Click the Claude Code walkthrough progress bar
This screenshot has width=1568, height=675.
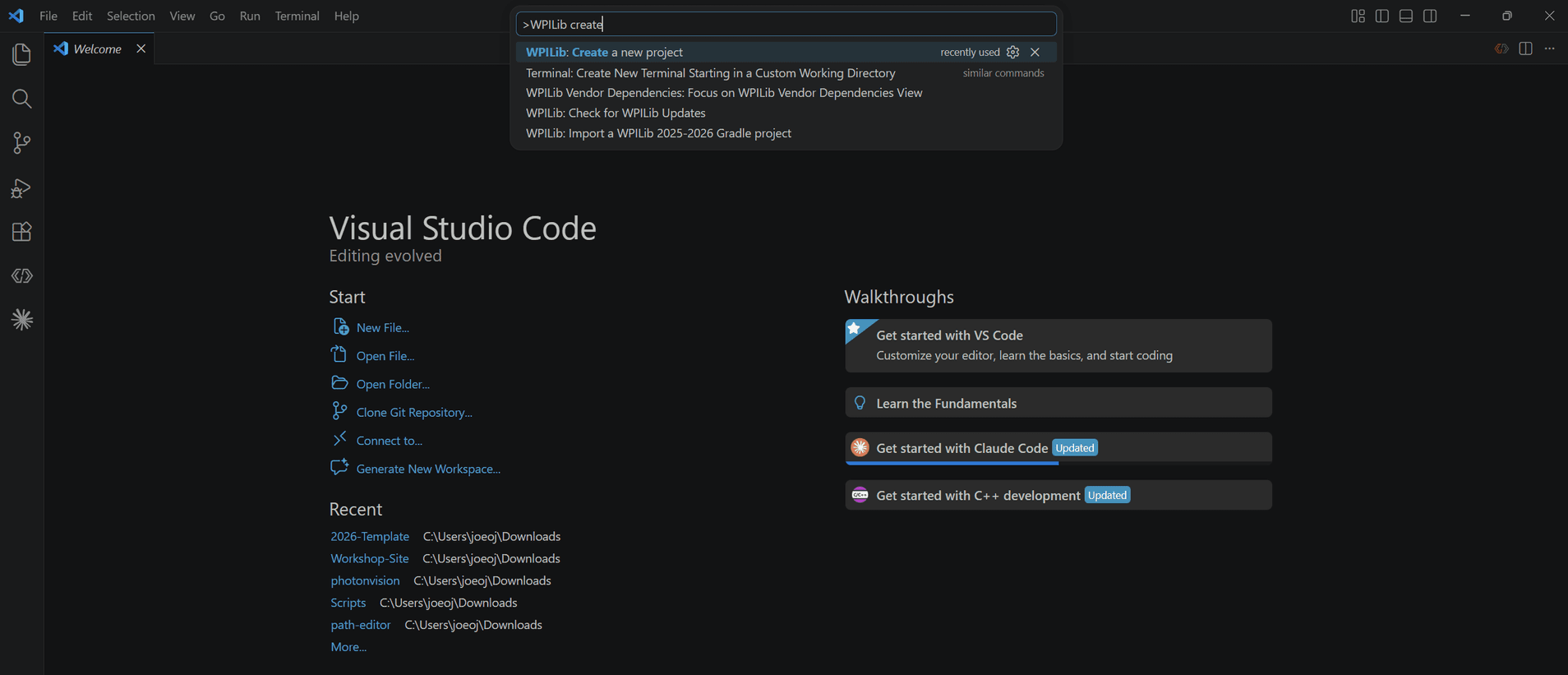[x=1058, y=463]
